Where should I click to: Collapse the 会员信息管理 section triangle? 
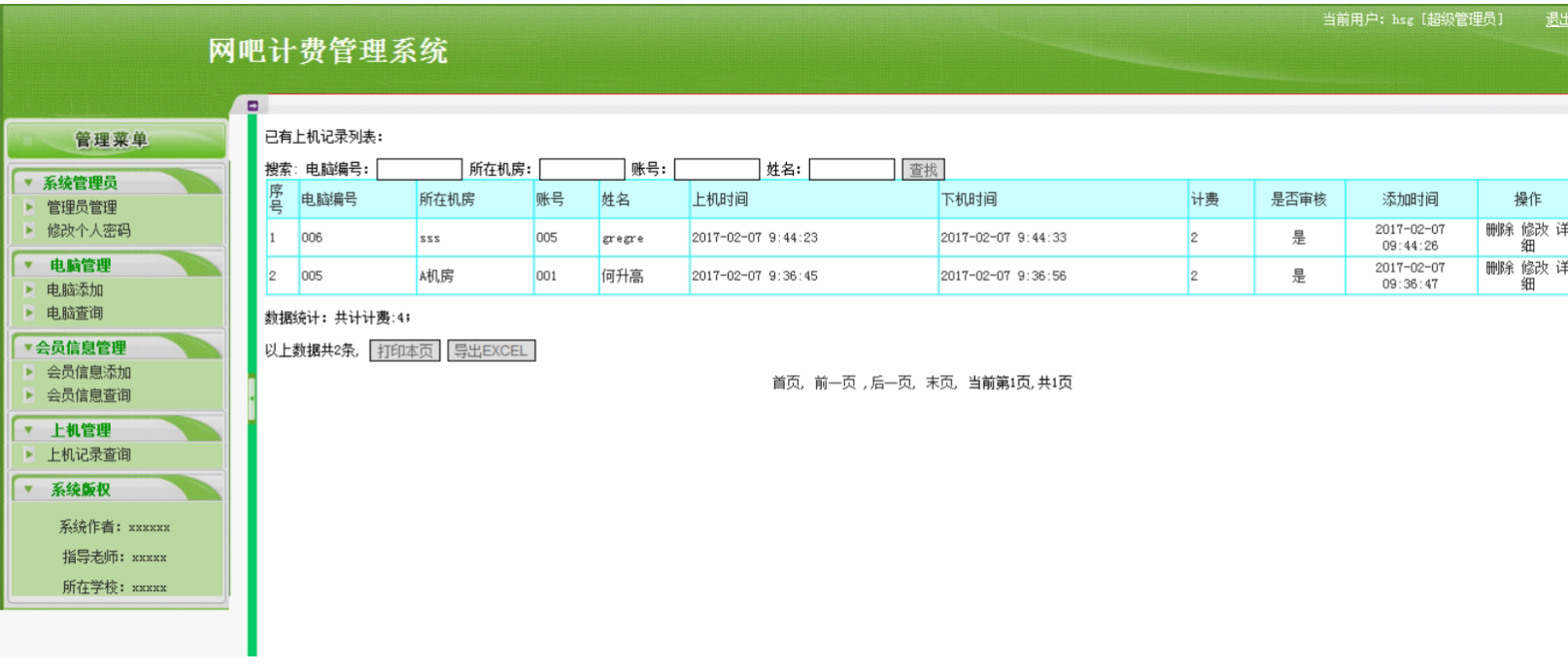tap(29, 348)
